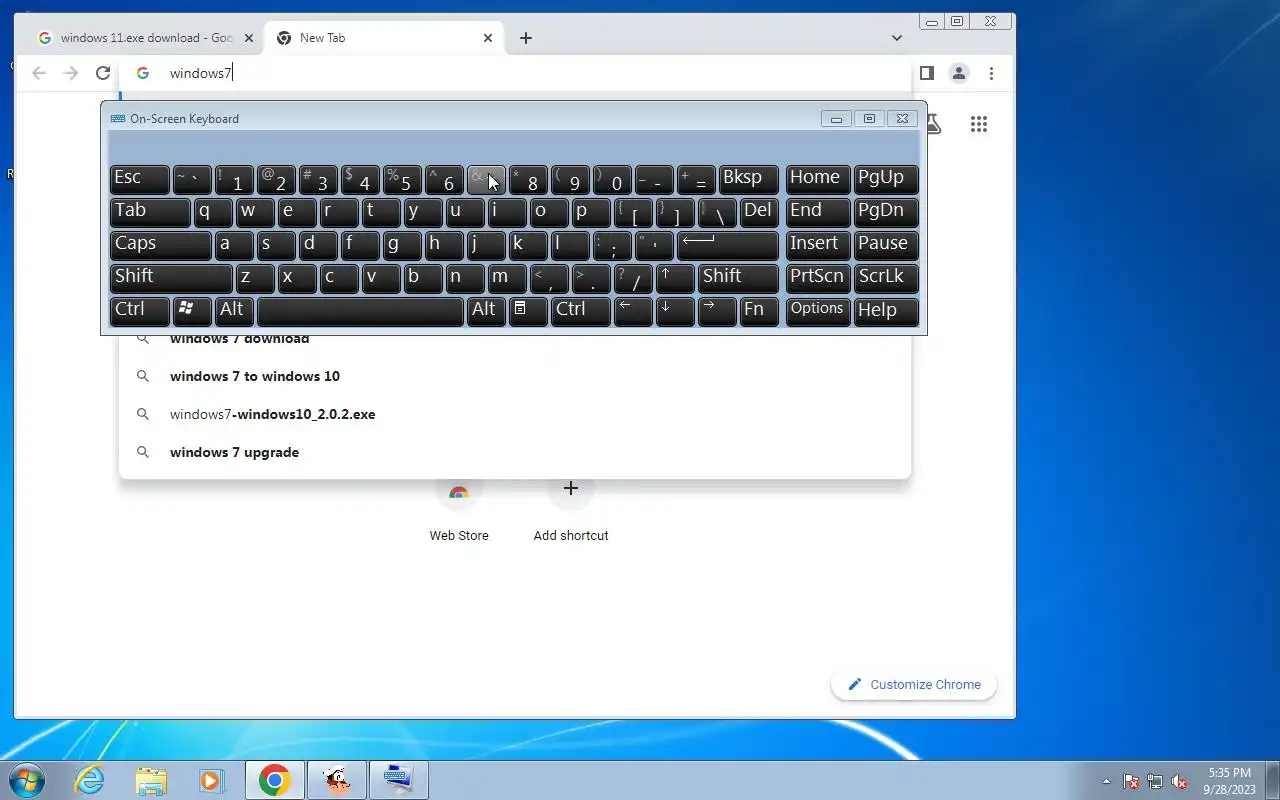
Task: Toggle the right Ctrl key
Action: coord(581,312)
